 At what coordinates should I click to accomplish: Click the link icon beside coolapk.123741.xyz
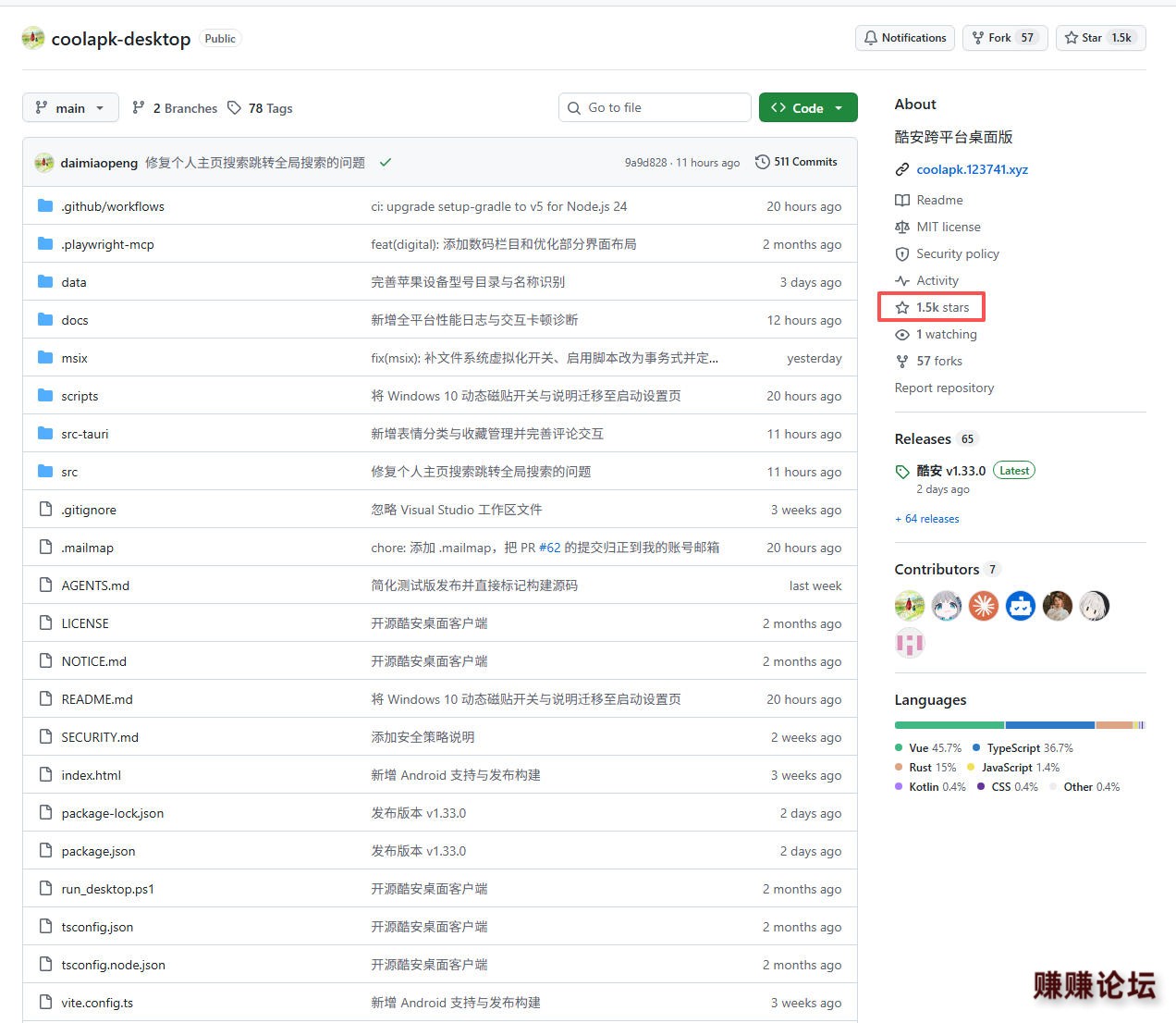(902, 169)
